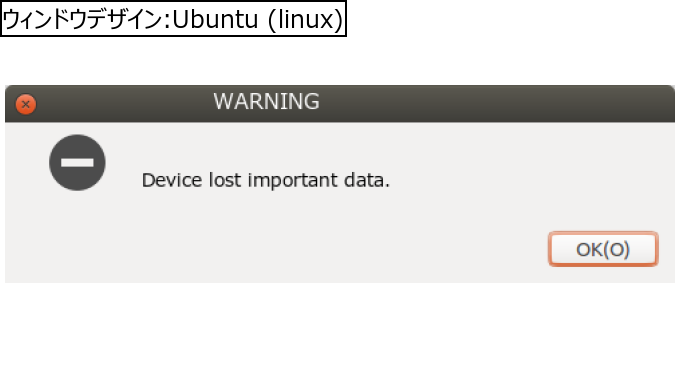Click the word 'lost' in the message
680x368 pixels.
point(225,180)
